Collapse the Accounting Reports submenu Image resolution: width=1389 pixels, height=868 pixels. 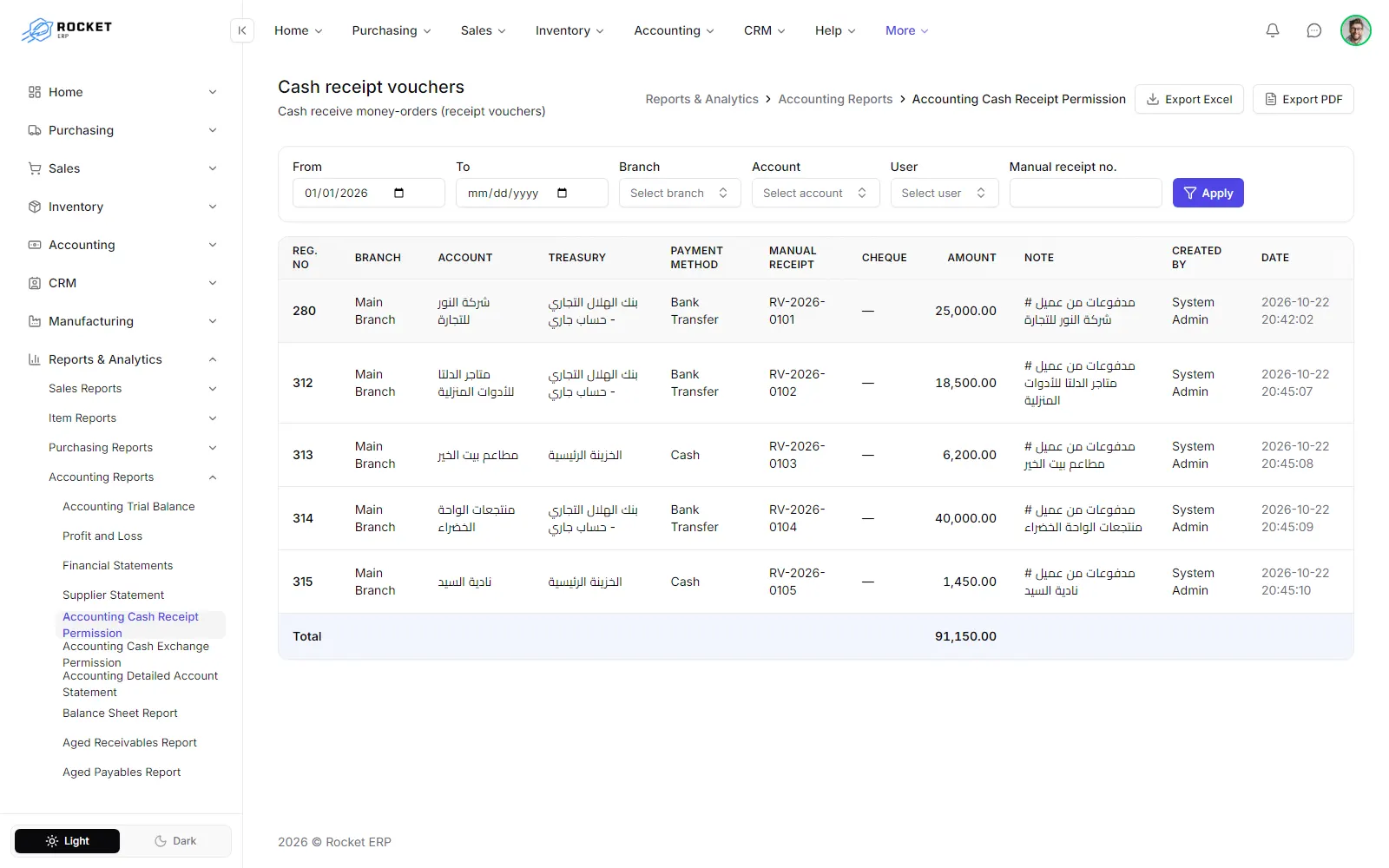(213, 477)
